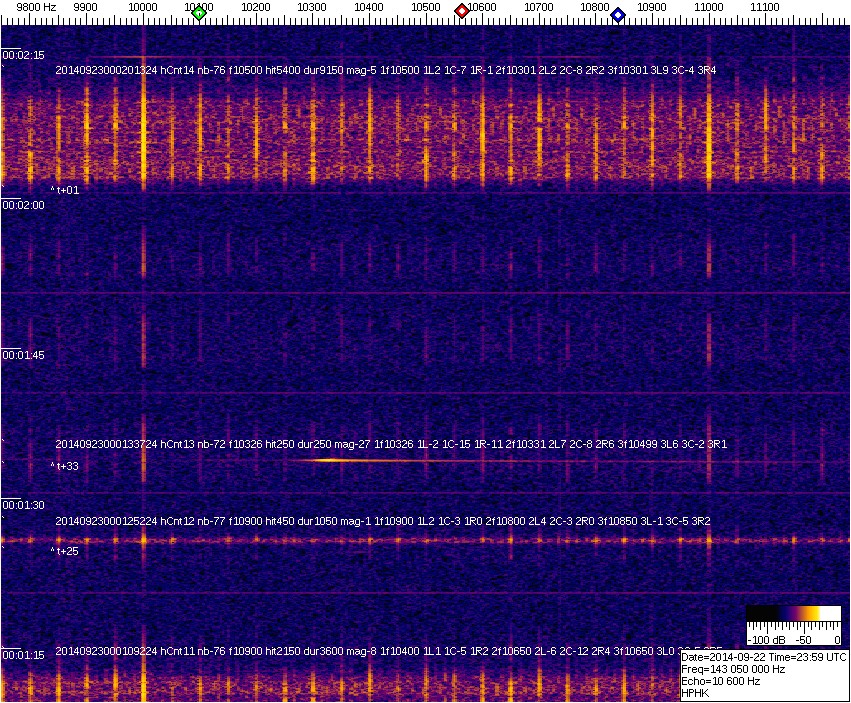The height and width of the screenshot is (703, 851).
Task: Click the green diamond frequency marker
Action: pyautogui.click(x=199, y=13)
